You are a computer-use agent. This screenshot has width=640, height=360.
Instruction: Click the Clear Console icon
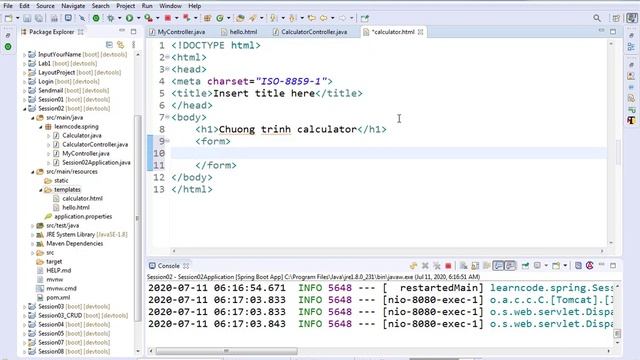(x=463, y=266)
